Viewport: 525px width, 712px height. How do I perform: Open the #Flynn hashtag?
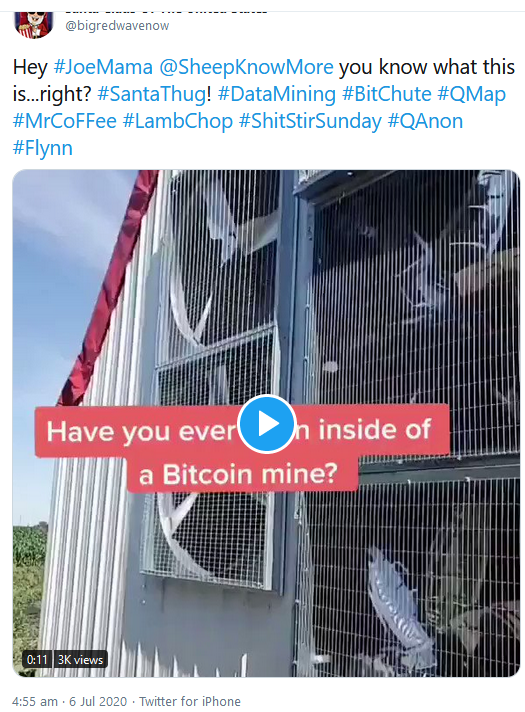(43, 148)
